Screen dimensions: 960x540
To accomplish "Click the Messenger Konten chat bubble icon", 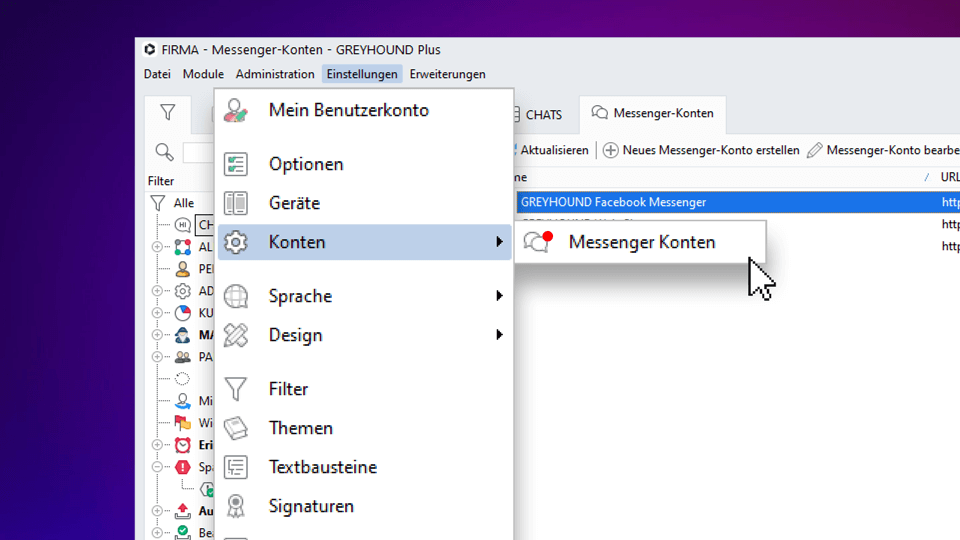I will (538, 242).
